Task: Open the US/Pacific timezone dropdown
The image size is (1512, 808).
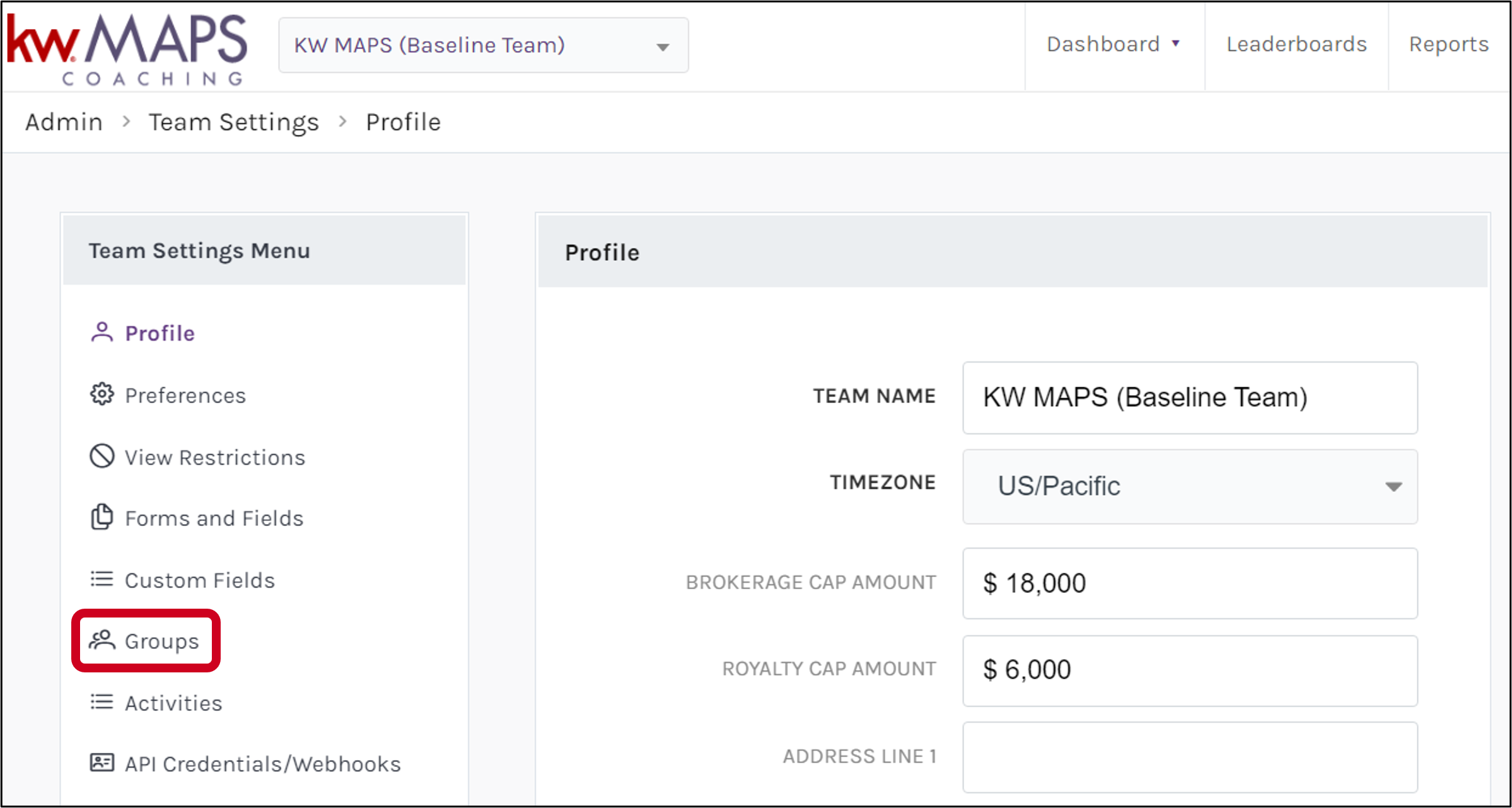Action: [x=1190, y=486]
